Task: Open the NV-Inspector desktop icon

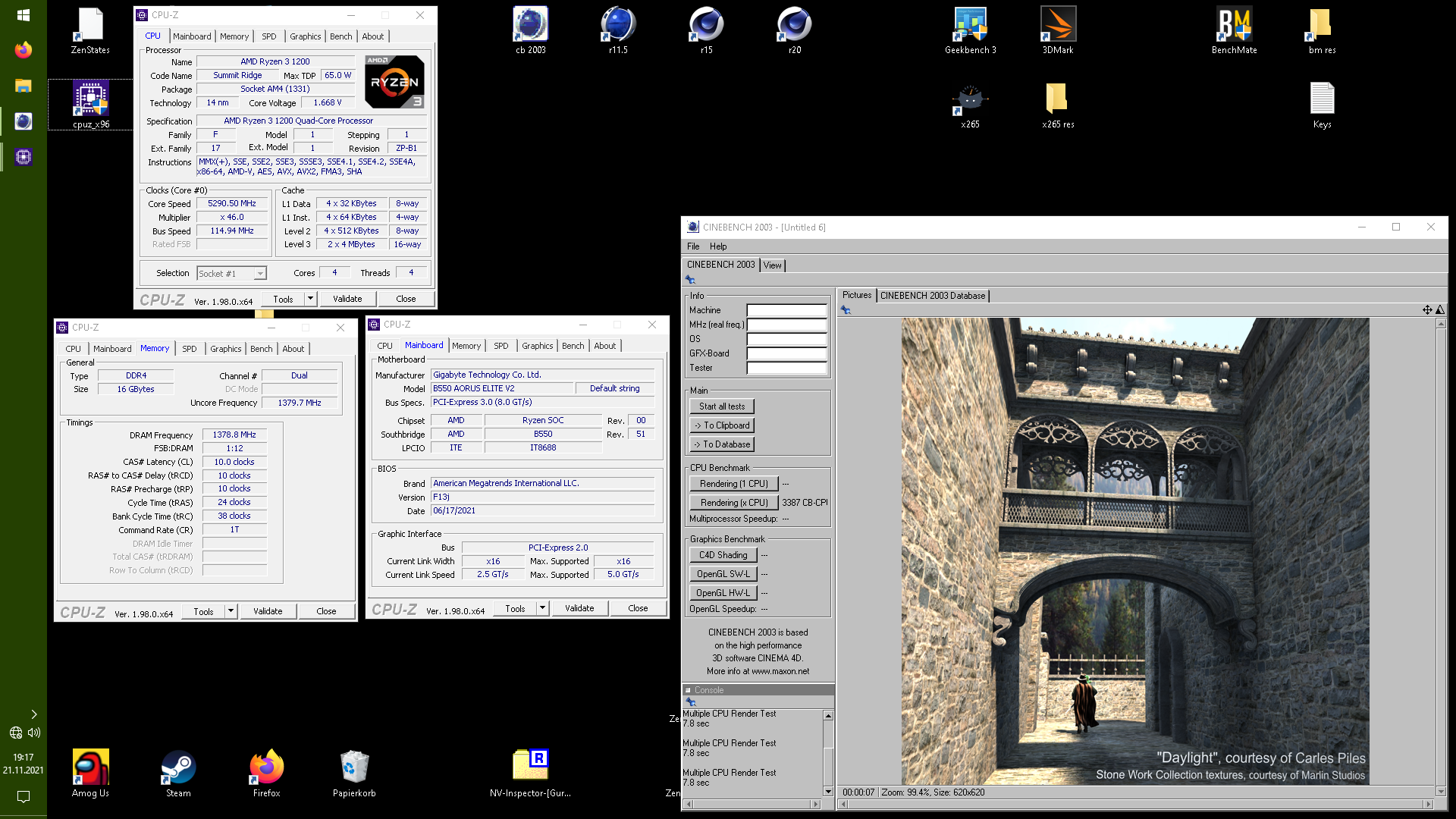Action: [x=530, y=773]
